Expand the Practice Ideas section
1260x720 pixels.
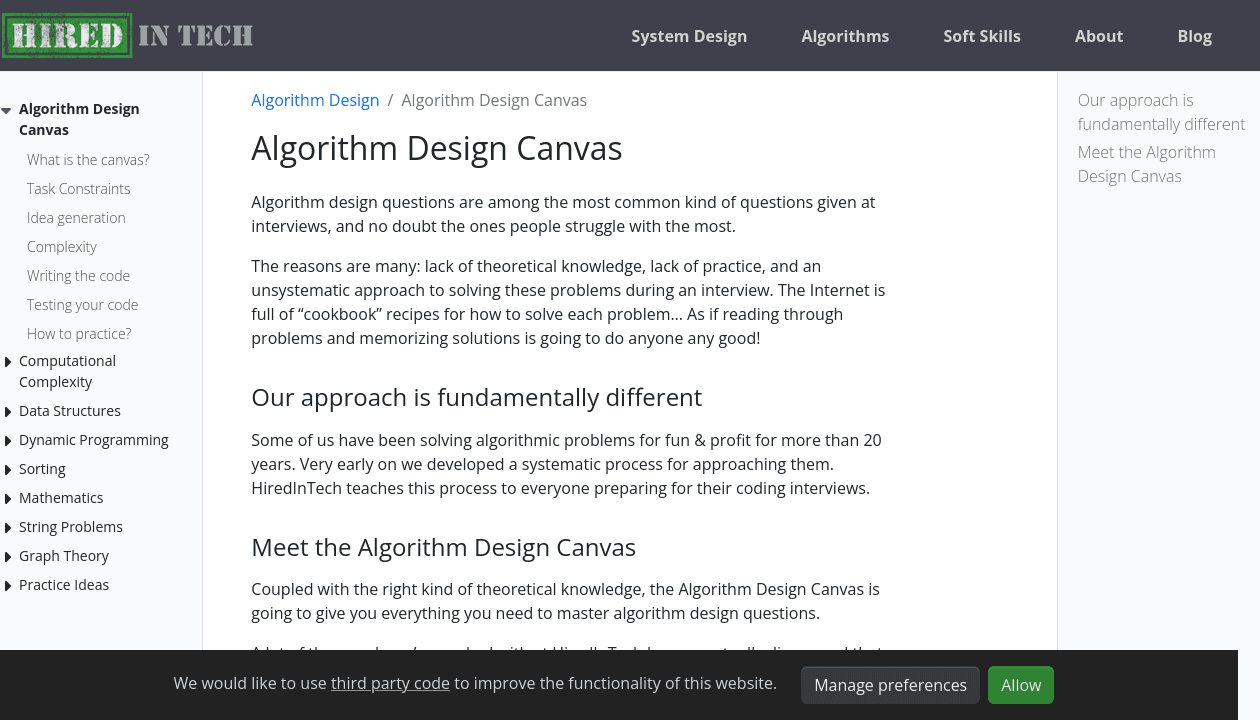8,584
